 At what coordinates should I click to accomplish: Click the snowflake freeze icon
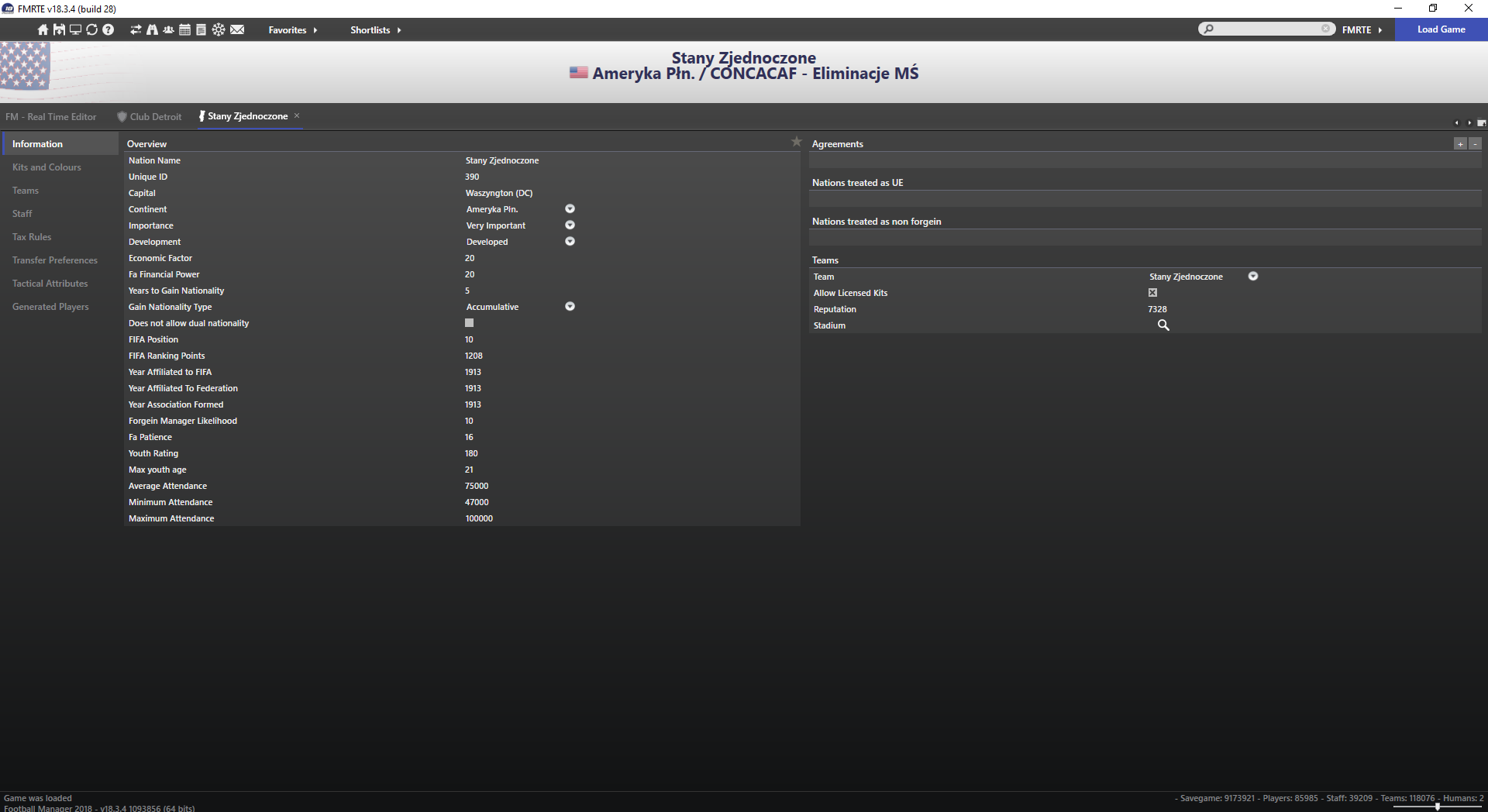[x=219, y=29]
